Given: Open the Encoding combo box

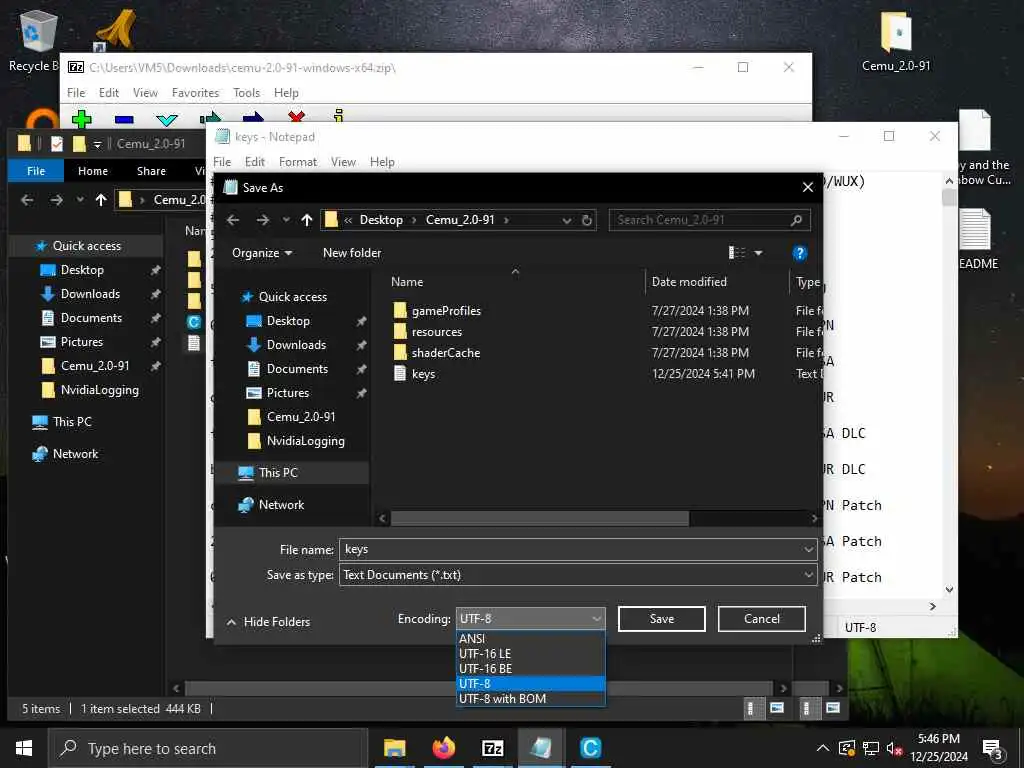Looking at the screenshot, I should pos(530,618).
